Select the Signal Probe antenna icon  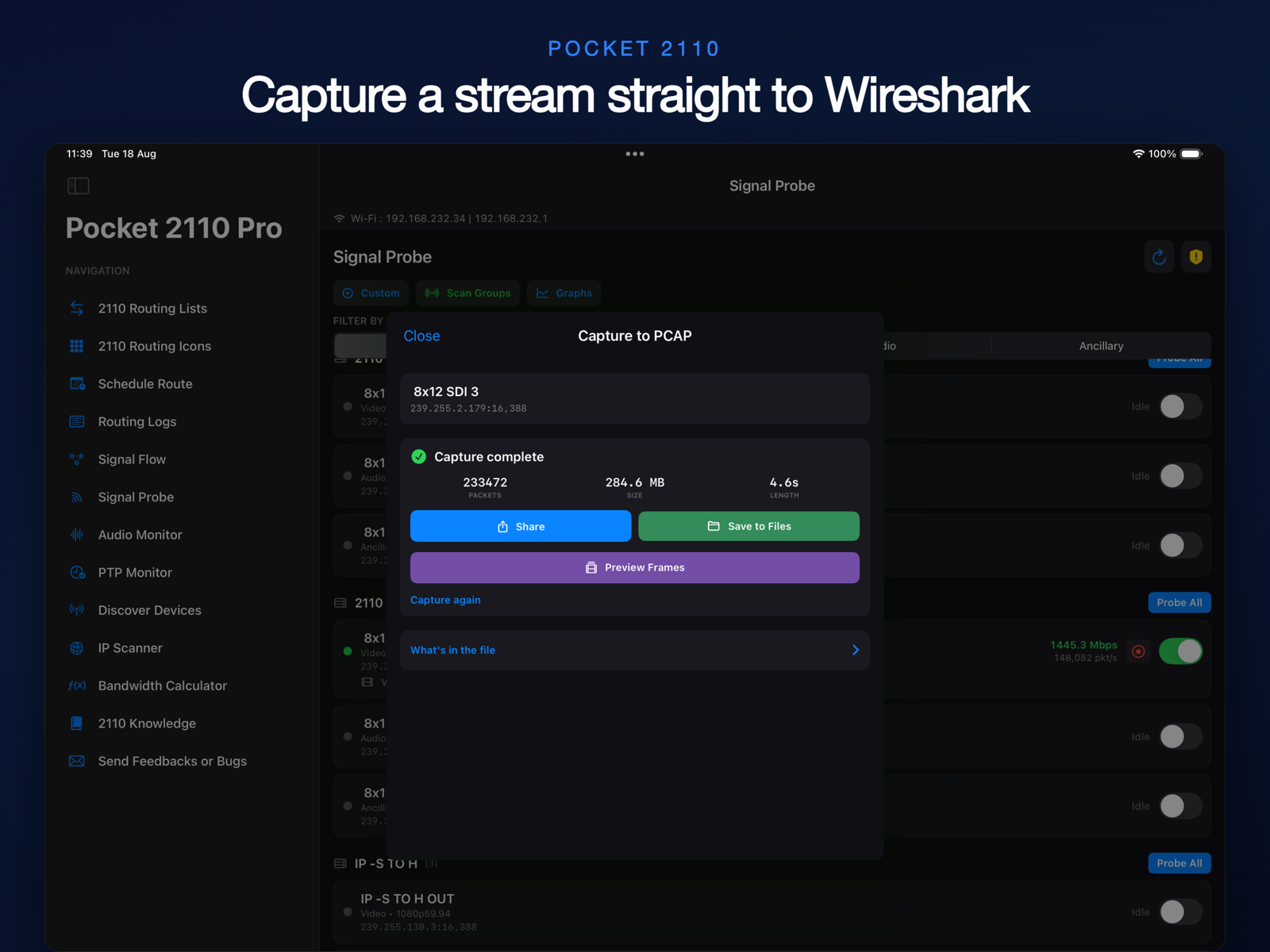(77, 497)
